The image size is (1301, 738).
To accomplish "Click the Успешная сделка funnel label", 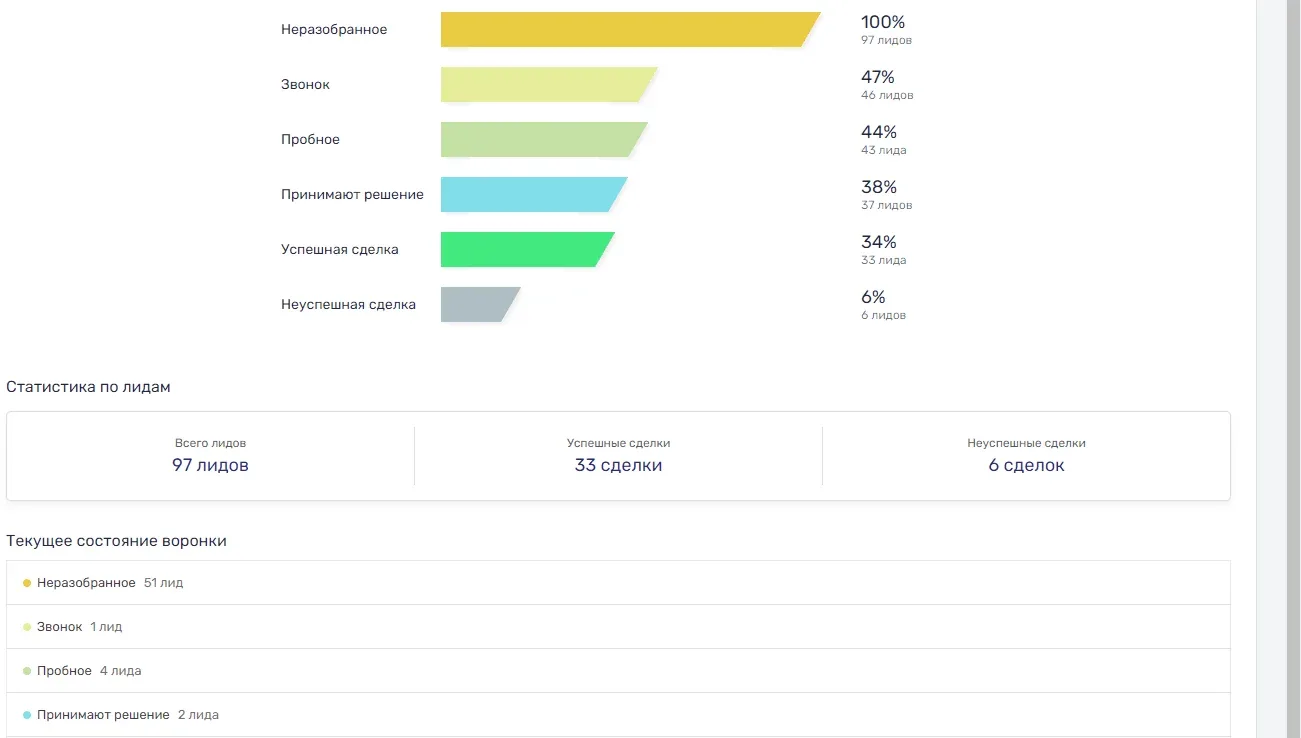I will pos(340,250).
